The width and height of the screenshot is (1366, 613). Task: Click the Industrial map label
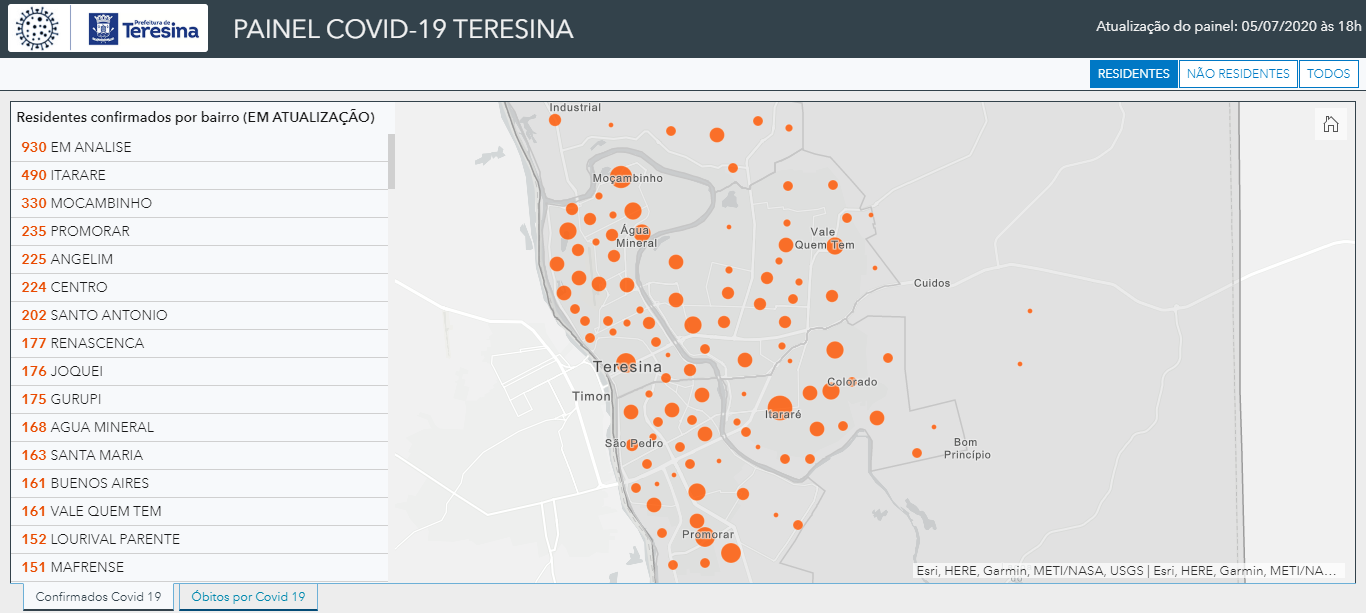click(x=575, y=107)
